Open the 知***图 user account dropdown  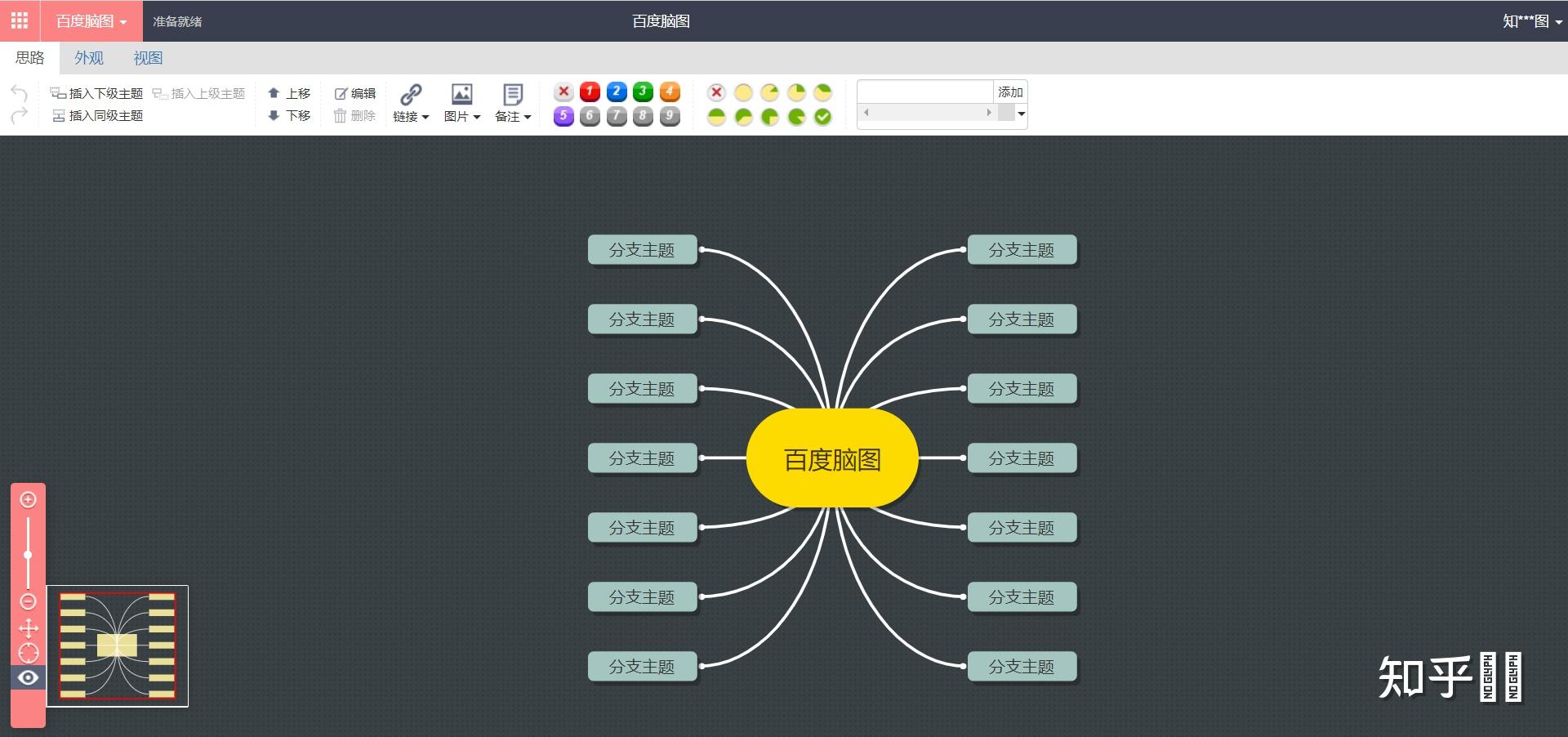tap(1532, 21)
